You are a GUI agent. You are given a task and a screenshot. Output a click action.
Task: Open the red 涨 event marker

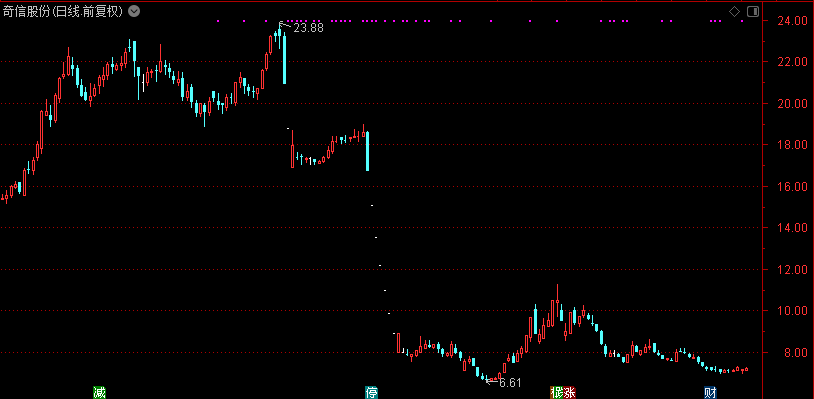[570, 392]
